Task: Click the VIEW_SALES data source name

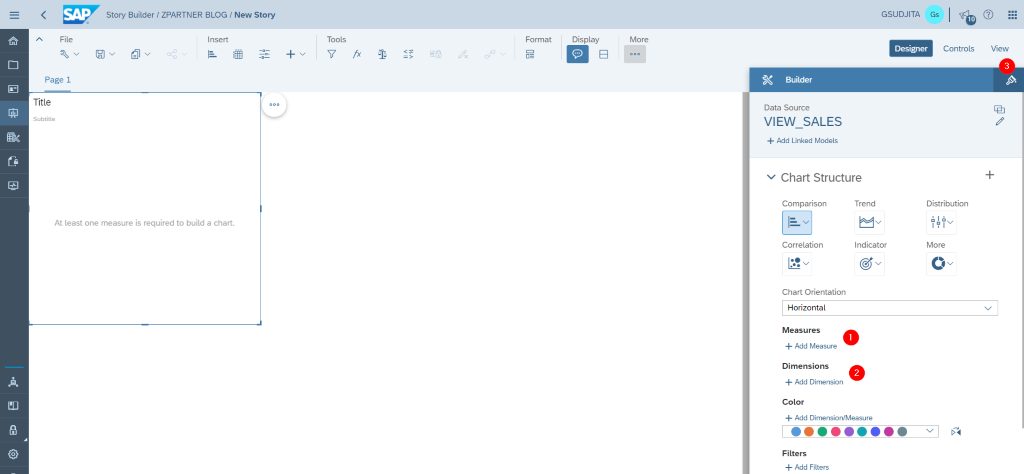Action: [803, 121]
